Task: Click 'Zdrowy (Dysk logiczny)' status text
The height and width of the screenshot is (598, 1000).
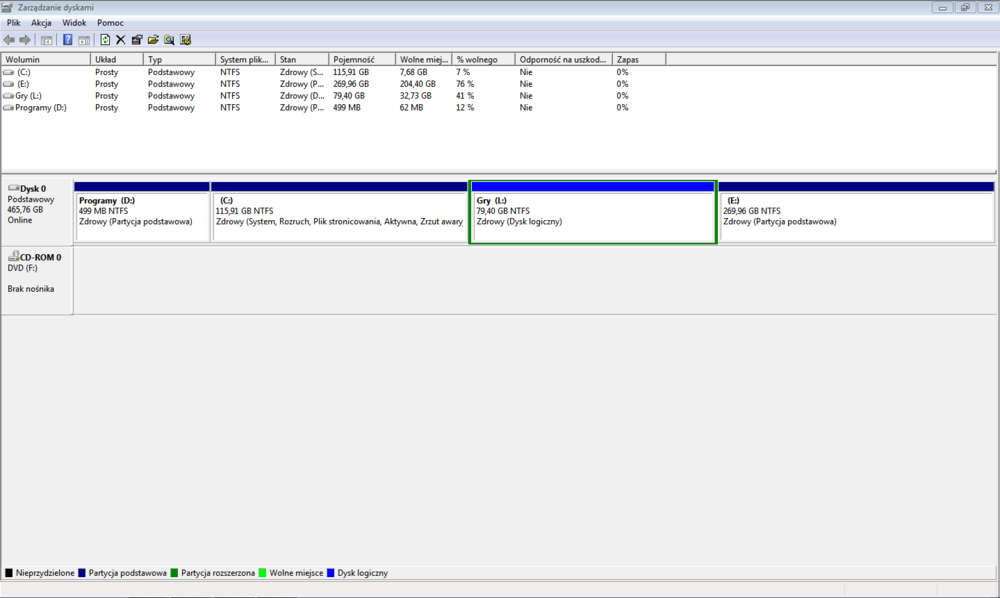Action: 519,222
